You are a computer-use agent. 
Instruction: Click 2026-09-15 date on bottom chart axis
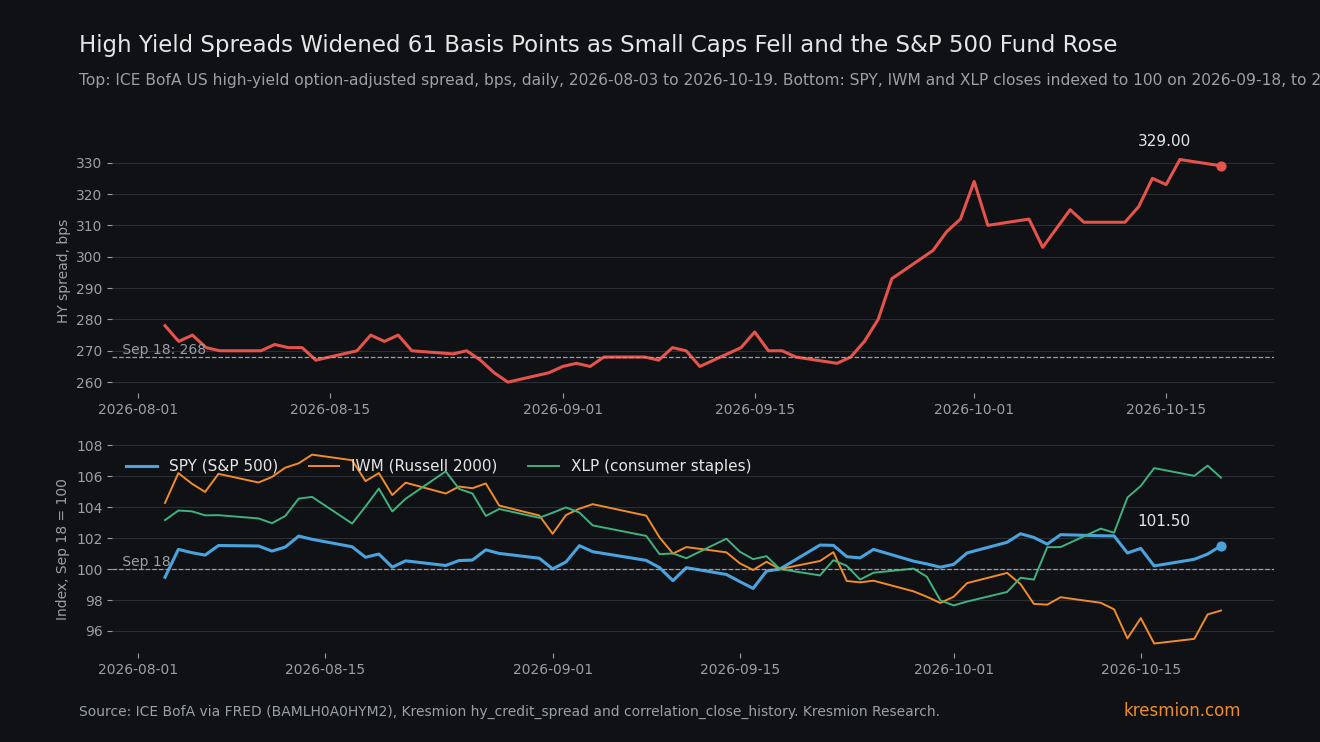click(x=740, y=670)
